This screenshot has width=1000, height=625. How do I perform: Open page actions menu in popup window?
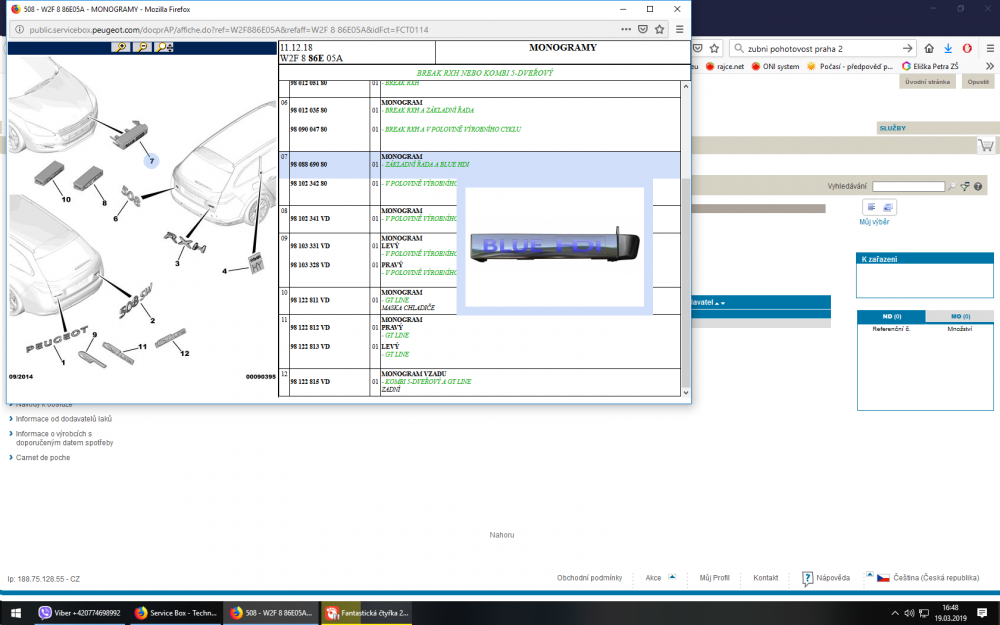click(x=626, y=29)
